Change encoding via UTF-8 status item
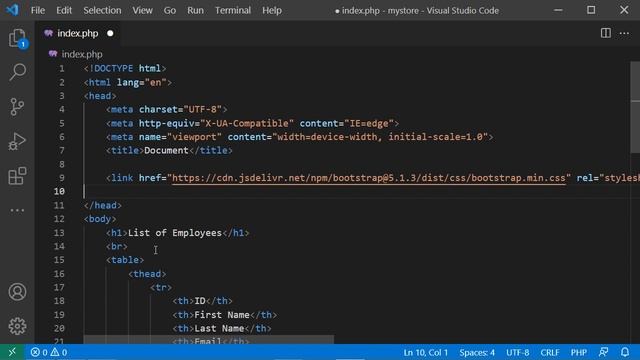This screenshot has width=640, height=360. (x=518, y=352)
